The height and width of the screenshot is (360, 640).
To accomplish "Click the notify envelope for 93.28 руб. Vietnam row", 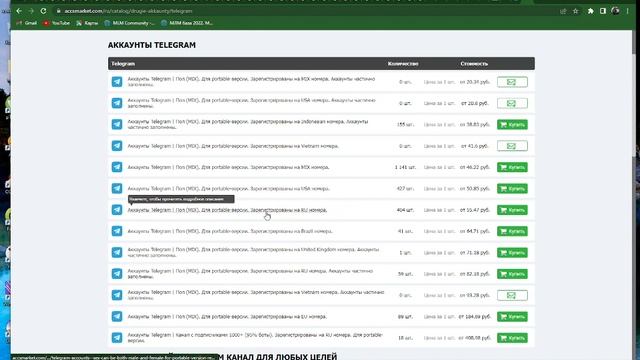I will coord(512,295).
